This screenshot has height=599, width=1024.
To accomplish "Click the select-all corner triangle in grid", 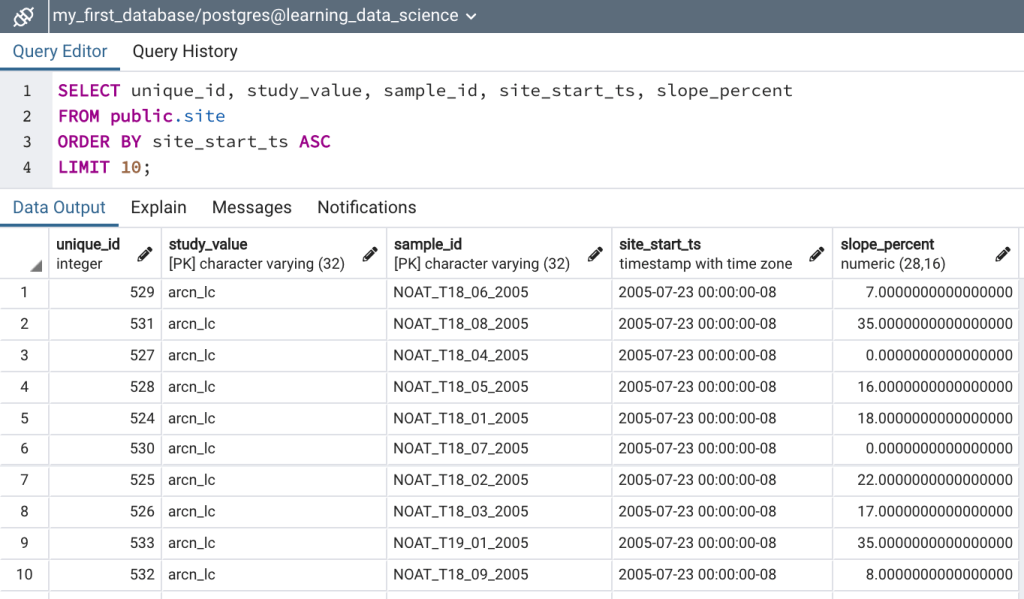I will click(x=36, y=266).
